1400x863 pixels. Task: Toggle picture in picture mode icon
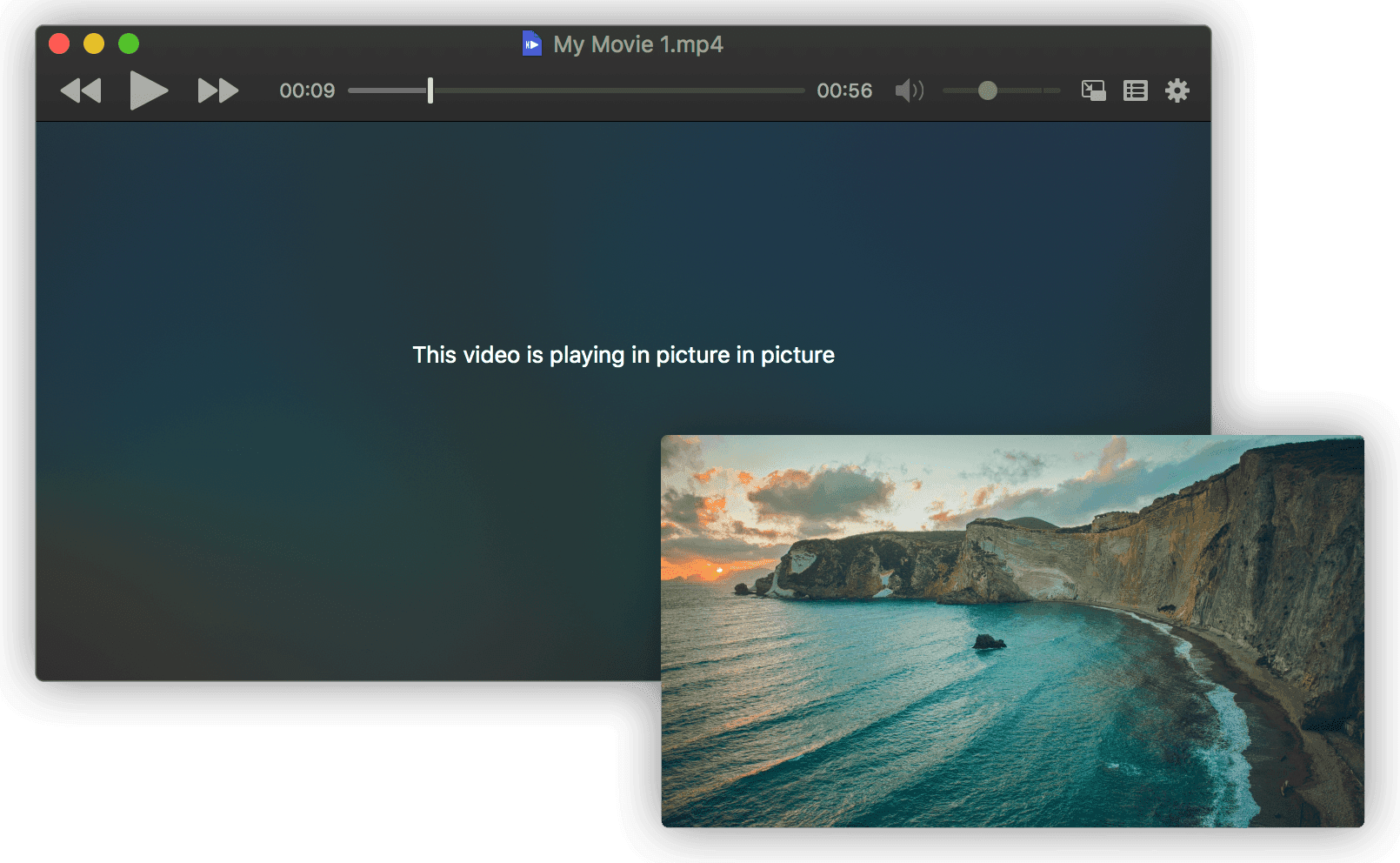point(1094,90)
